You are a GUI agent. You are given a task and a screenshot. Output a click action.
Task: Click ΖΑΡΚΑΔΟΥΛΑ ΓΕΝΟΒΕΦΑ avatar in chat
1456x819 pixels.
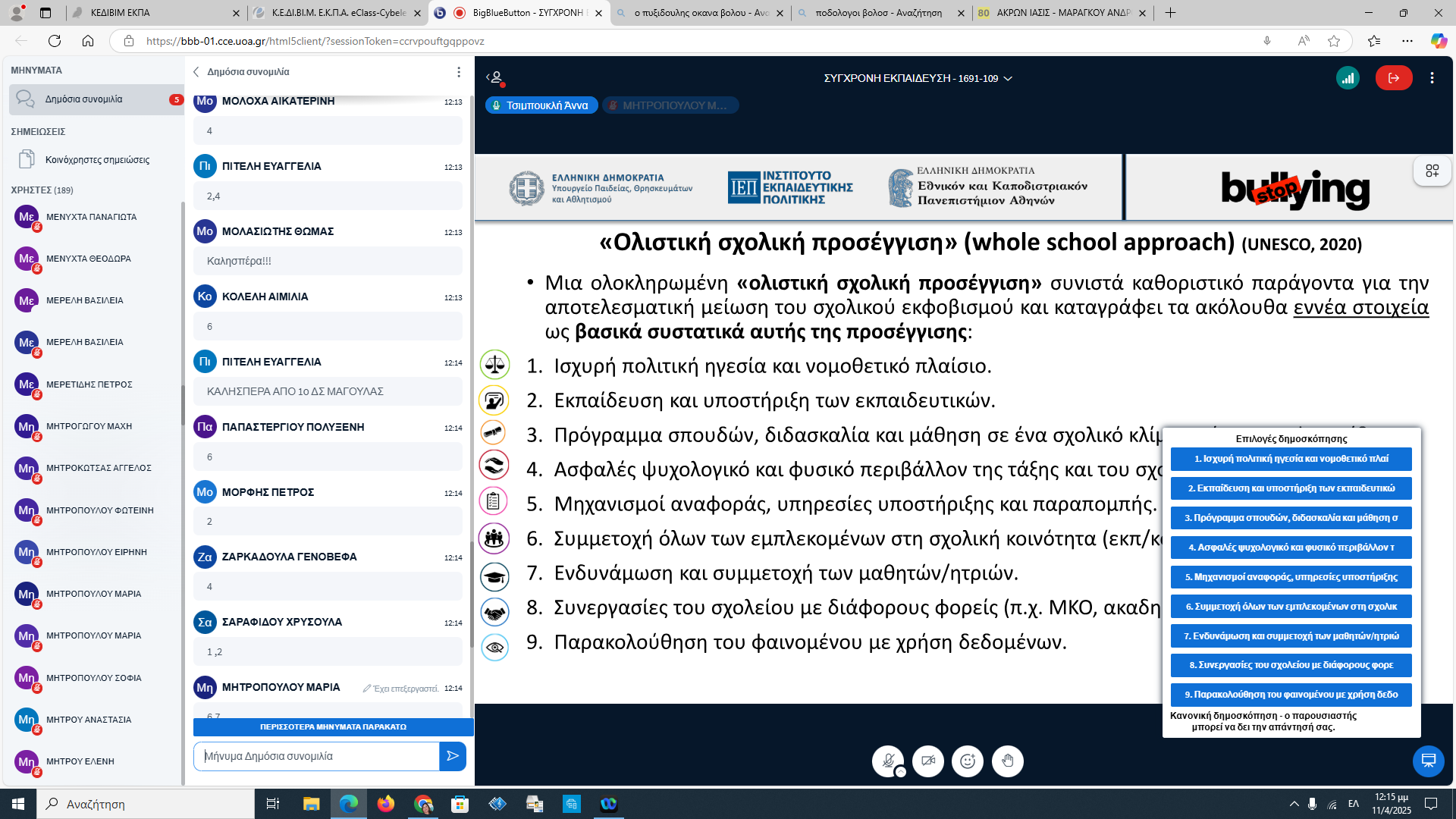205,557
